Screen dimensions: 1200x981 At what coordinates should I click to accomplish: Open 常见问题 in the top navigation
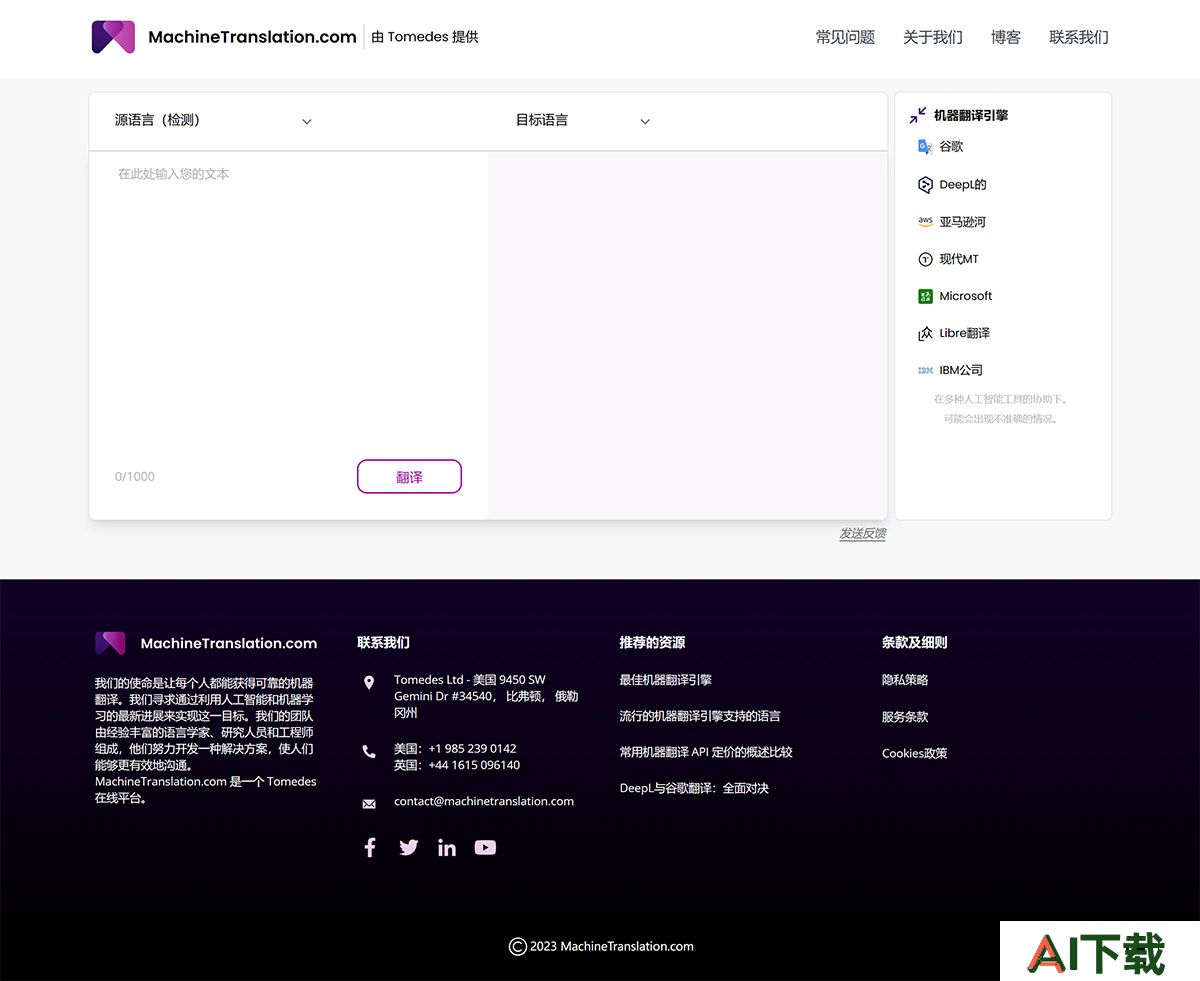[x=845, y=38]
